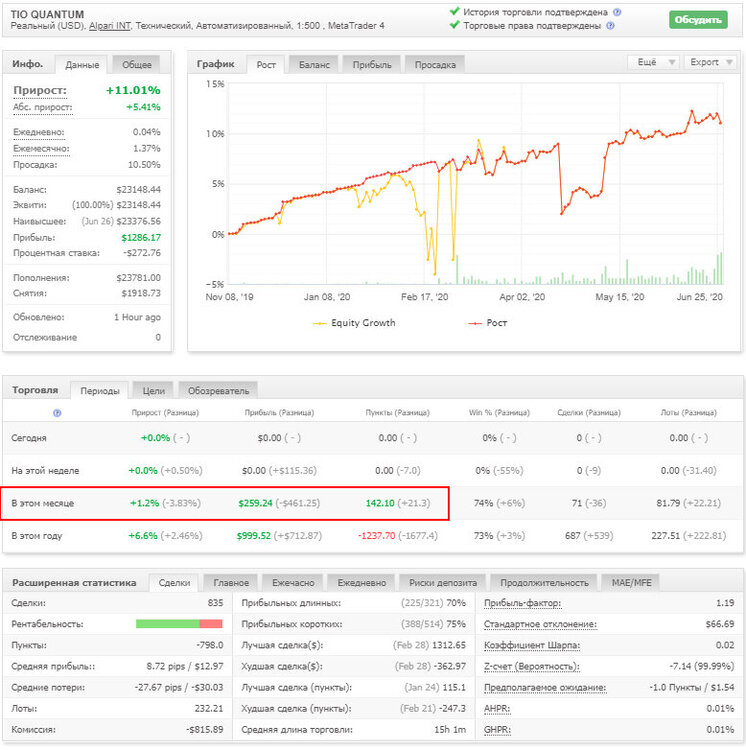746x750 pixels.
Task: Open the Обозреватель tab
Action: coord(219,391)
